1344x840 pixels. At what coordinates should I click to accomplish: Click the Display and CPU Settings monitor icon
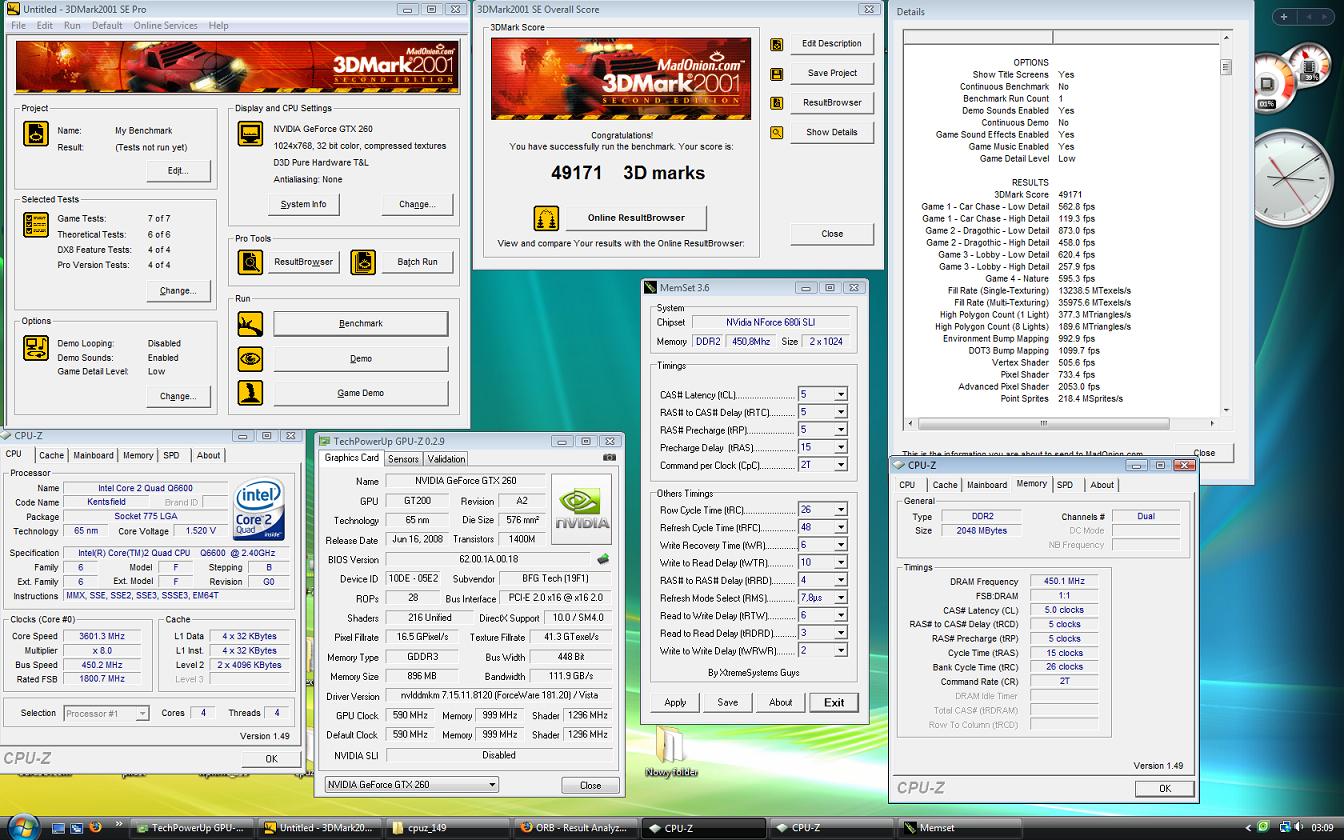coord(250,134)
